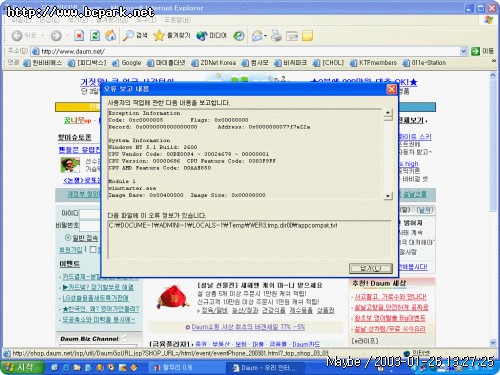Screen dimensions: 500x375
Task: Click the 'winstarter.exe' module line
Action: pyautogui.click(x=132, y=188)
